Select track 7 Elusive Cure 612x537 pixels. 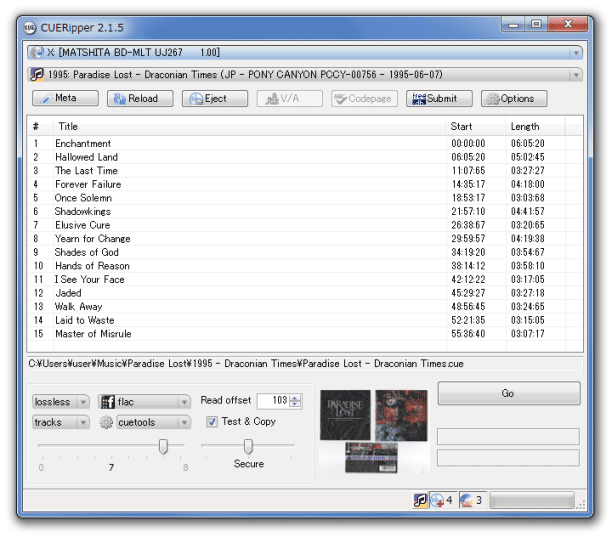(x=304, y=225)
